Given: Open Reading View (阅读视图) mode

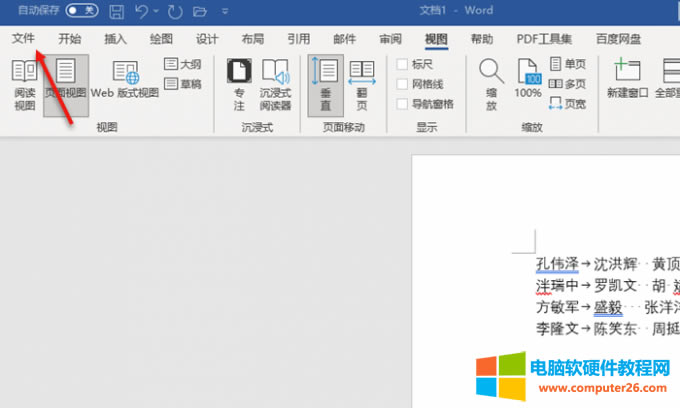Looking at the screenshot, I should point(24,85).
